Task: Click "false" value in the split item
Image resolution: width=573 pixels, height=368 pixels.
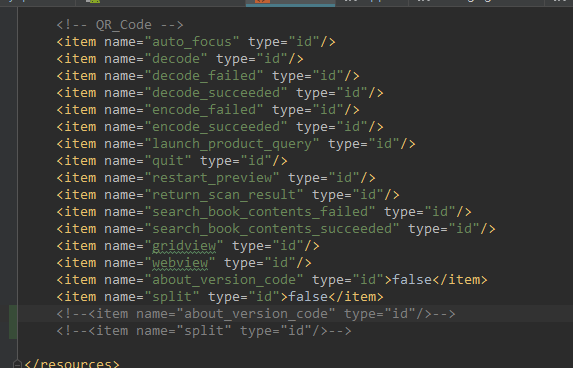Action: pos(308,297)
